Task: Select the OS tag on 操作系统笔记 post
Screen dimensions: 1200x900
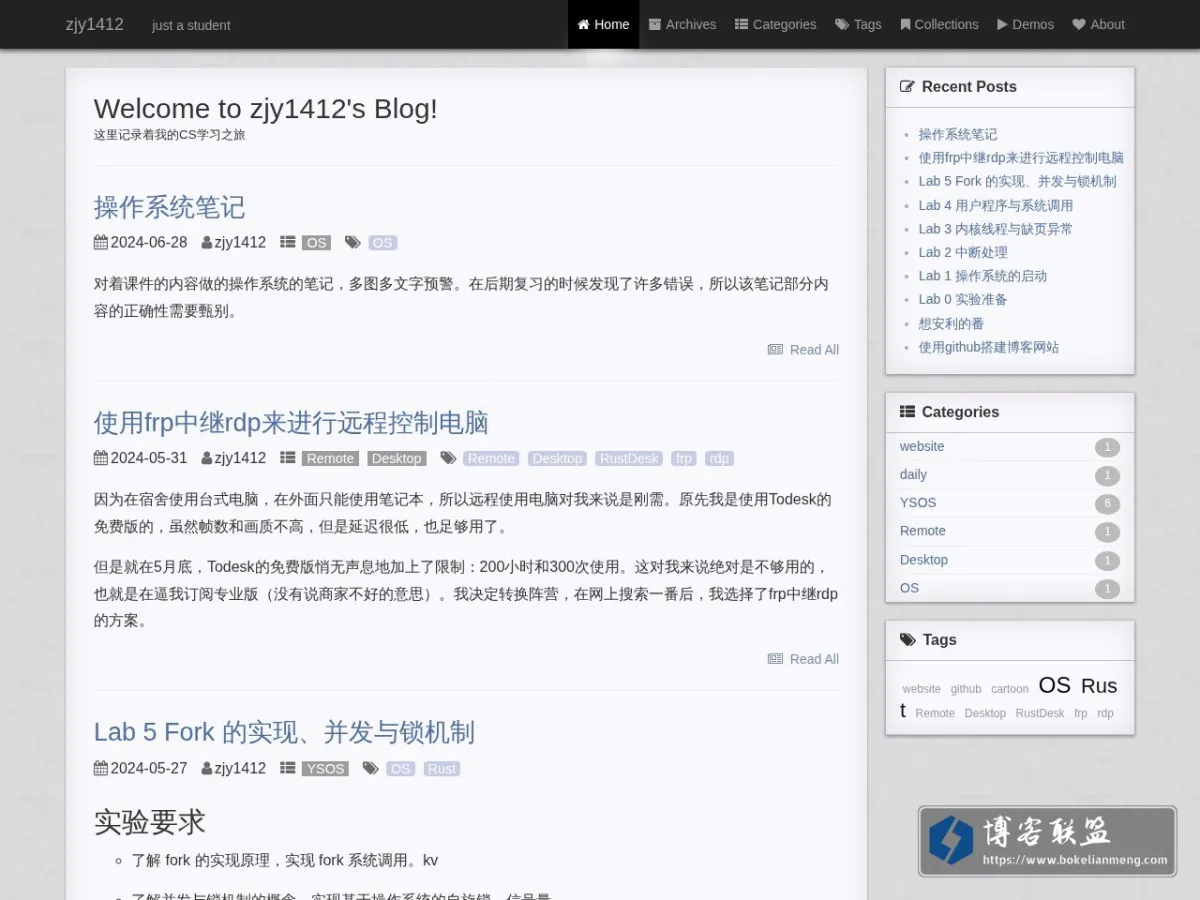Action: coord(382,243)
